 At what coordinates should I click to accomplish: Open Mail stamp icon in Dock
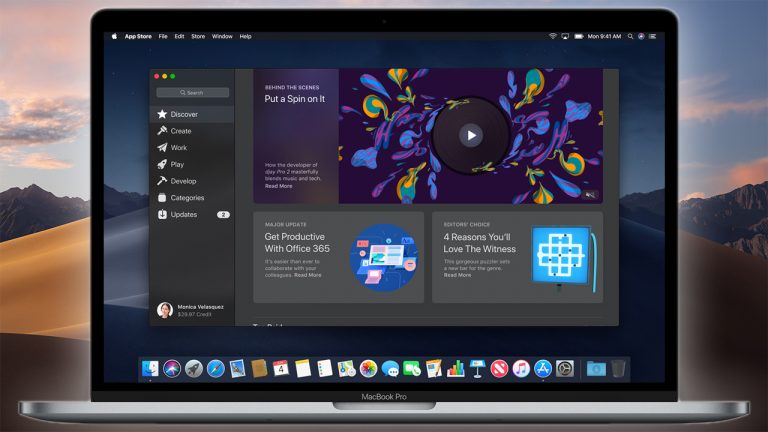coord(238,368)
